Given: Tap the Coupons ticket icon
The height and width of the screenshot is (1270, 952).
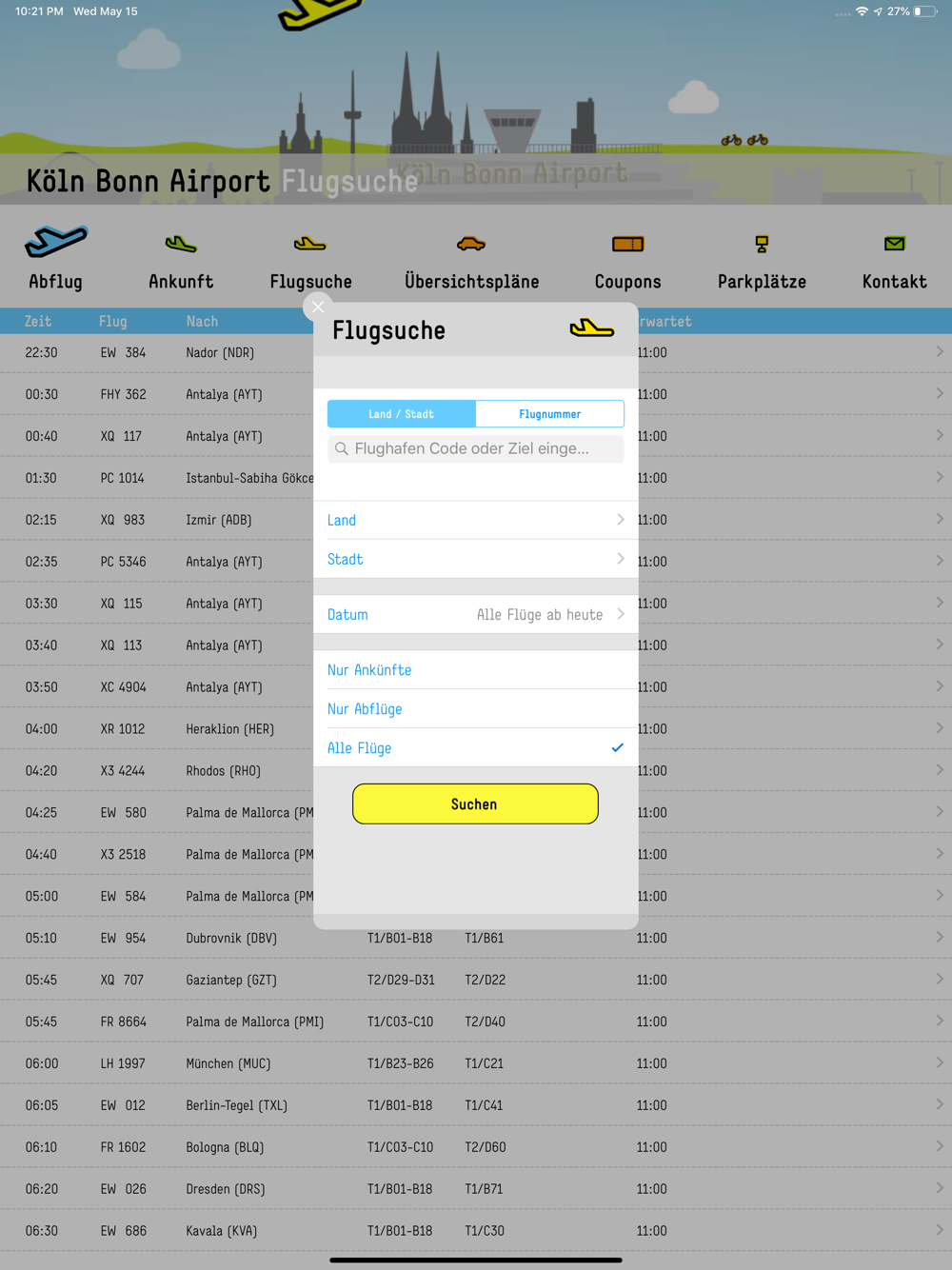Looking at the screenshot, I should click(x=628, y=245).
